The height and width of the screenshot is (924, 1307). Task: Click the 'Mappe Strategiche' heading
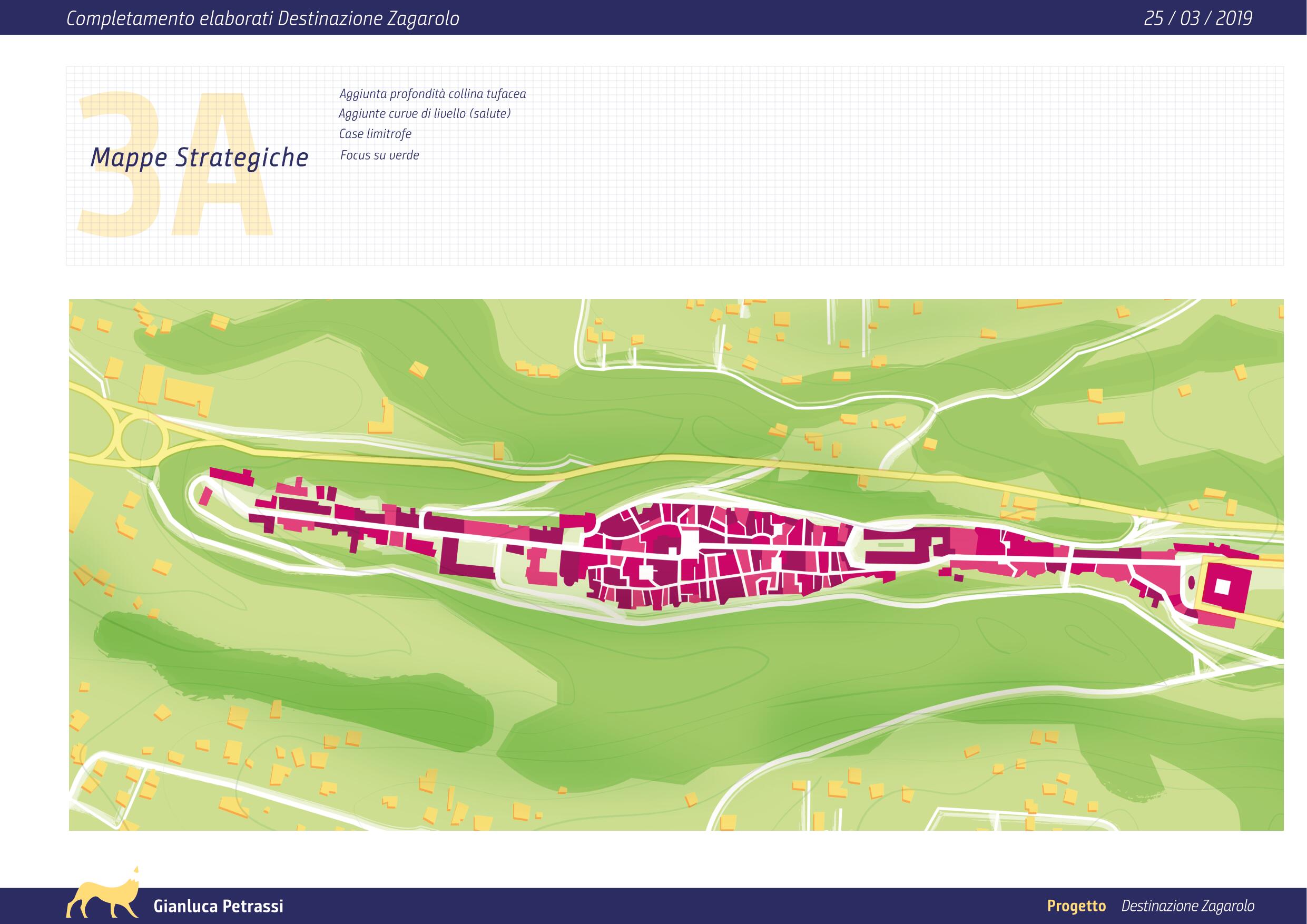pos(199,158)
